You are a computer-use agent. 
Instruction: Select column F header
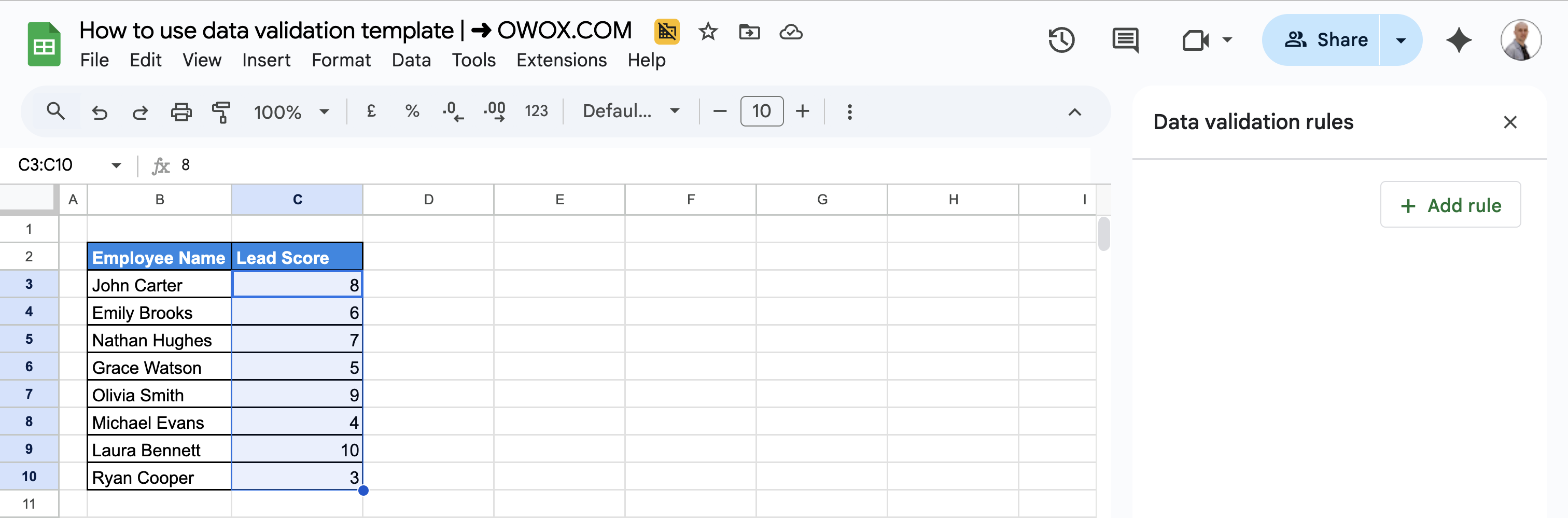click(691, 200)
